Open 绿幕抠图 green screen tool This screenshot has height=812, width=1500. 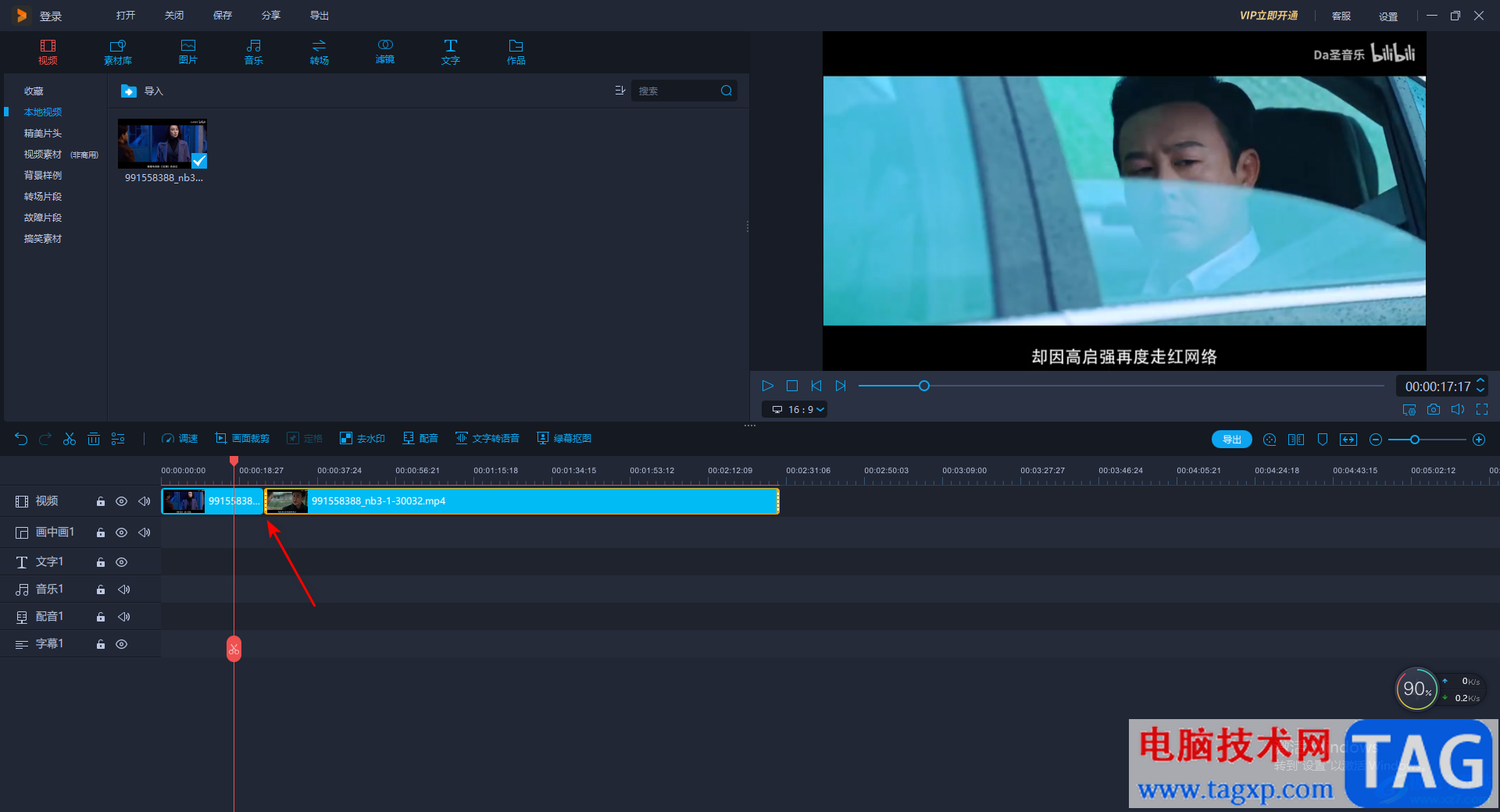tap(564, 439)
